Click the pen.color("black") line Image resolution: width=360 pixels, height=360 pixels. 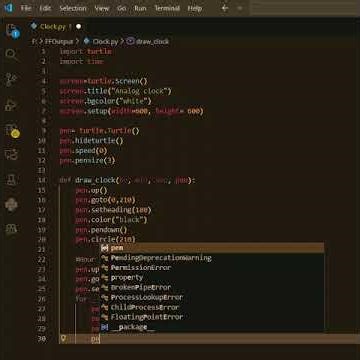[x=111, y=220]
